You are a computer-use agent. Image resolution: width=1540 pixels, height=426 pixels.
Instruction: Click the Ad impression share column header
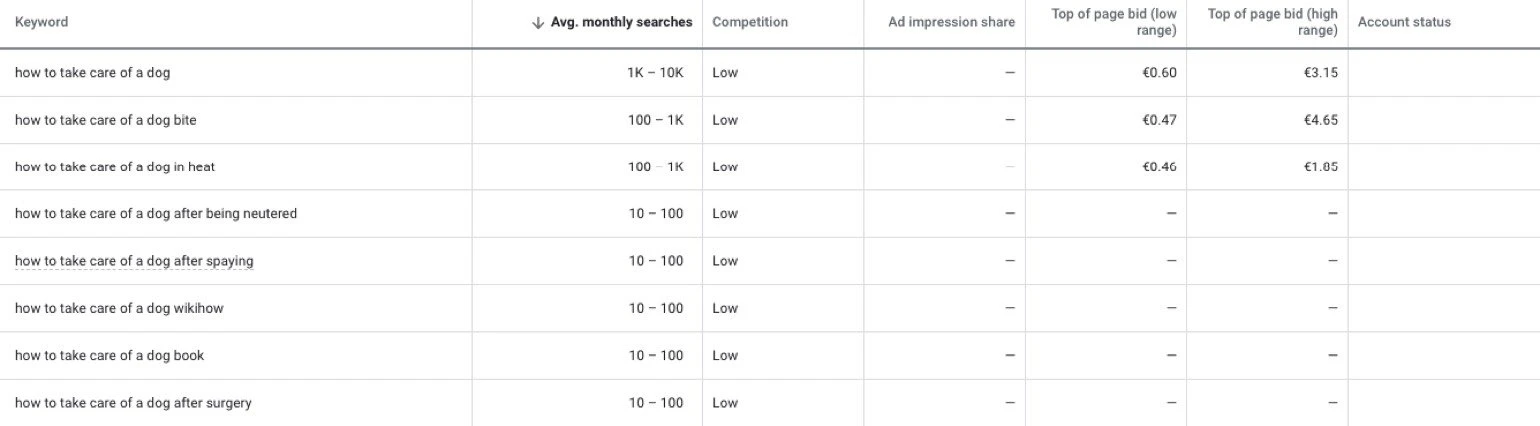951,22
